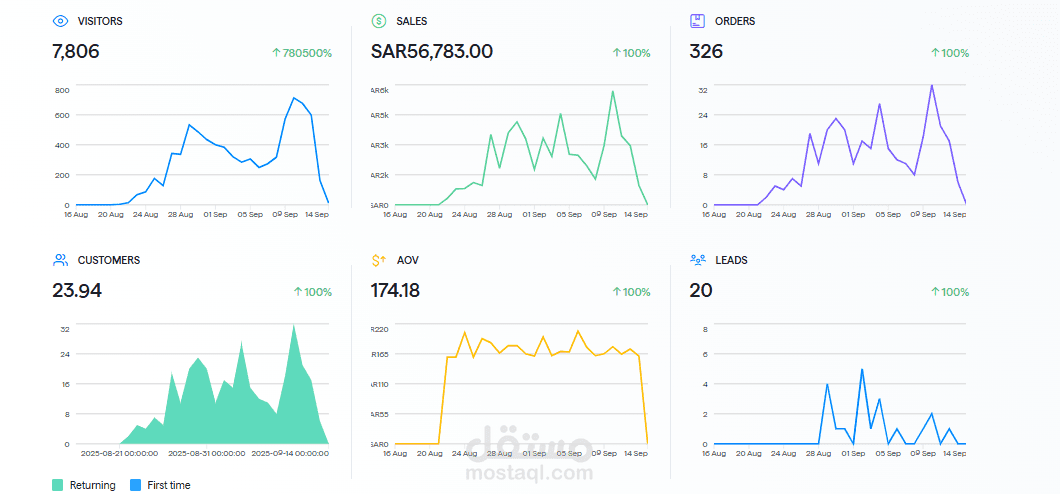The image size is (1060, 494).
Task: Toggle the First time legend label
Action: [166, 485]
